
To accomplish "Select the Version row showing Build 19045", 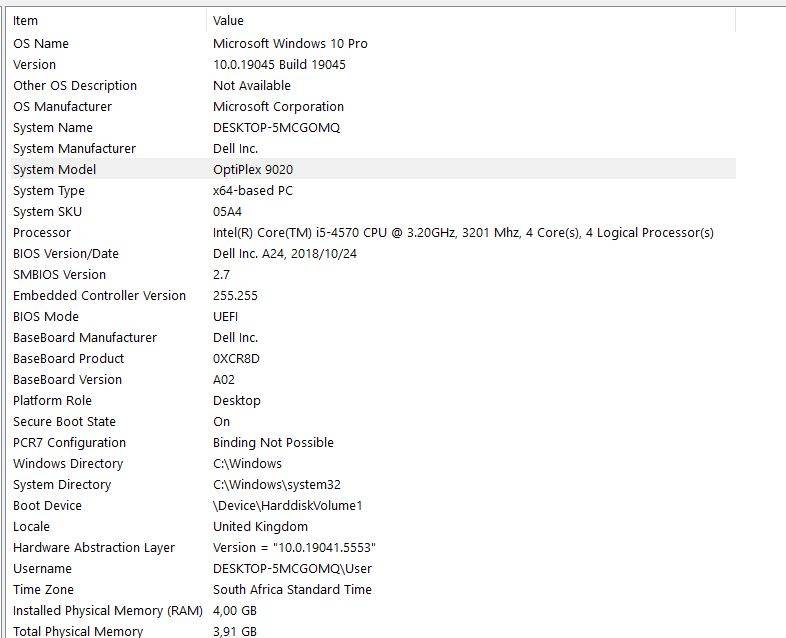I will [35, 64].
